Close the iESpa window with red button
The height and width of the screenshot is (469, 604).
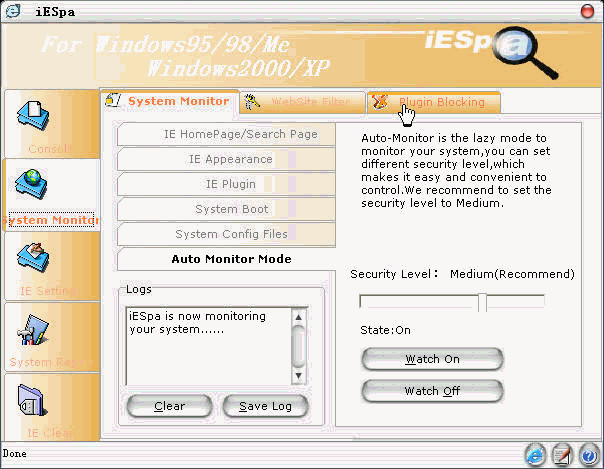587,11
